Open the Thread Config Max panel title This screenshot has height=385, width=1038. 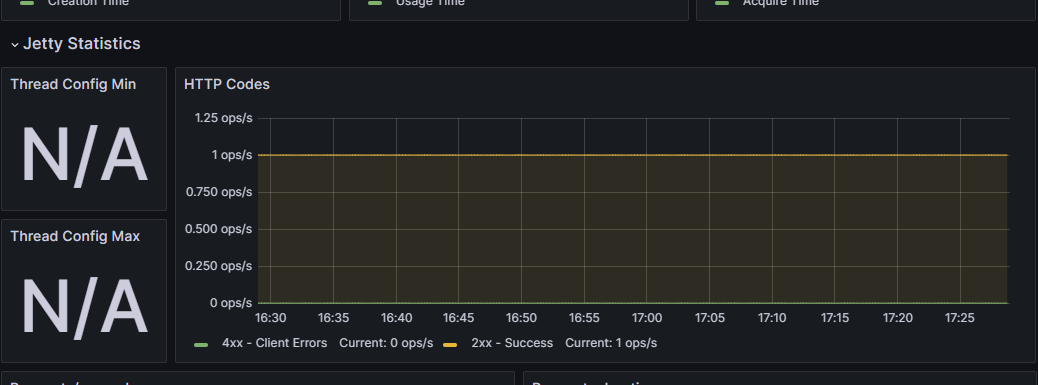point(75,236)
